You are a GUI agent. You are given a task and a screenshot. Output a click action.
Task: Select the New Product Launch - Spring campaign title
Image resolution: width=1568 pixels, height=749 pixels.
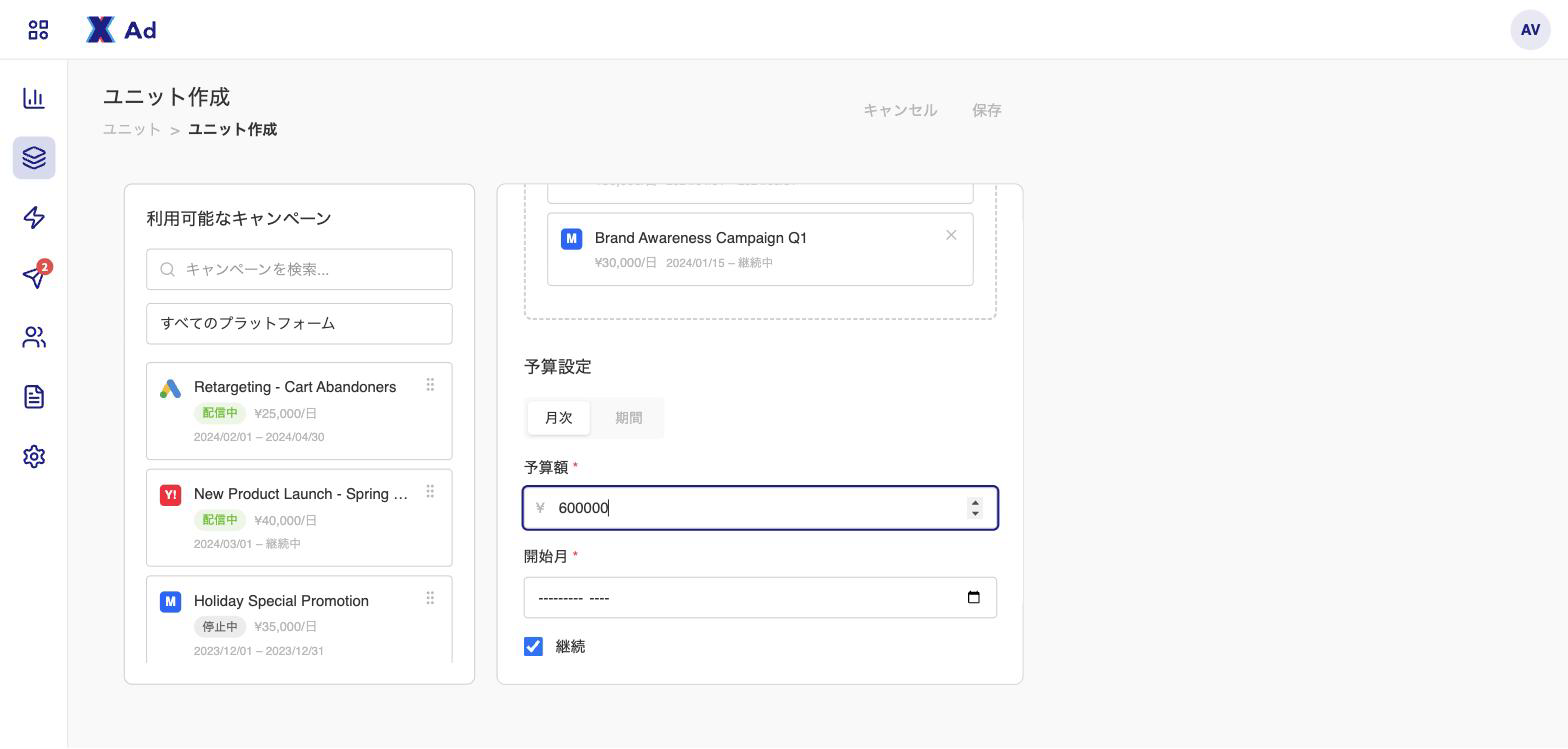[301, 494]
